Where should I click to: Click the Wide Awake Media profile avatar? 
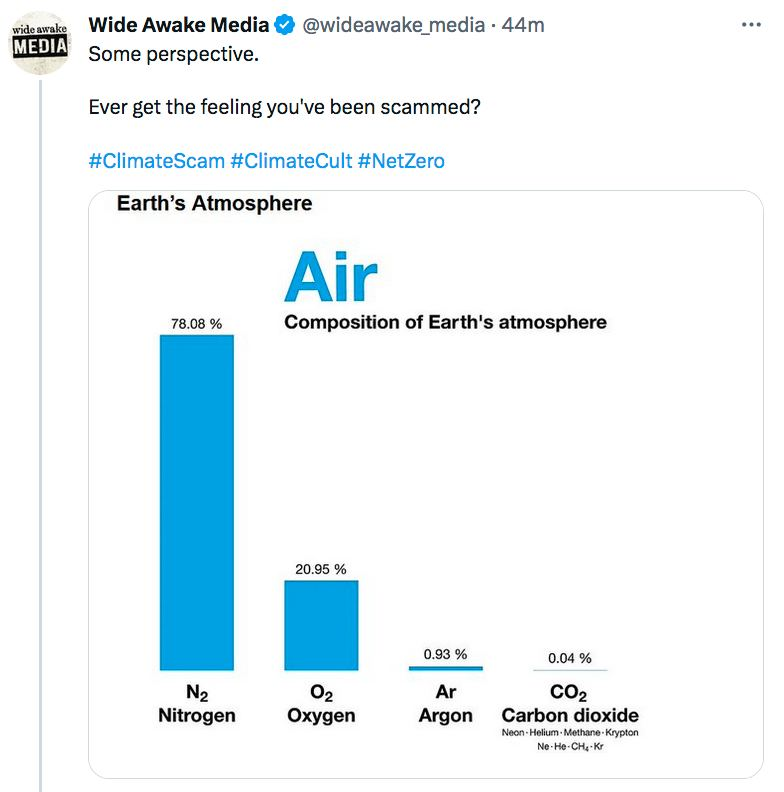tap(40, 46)
